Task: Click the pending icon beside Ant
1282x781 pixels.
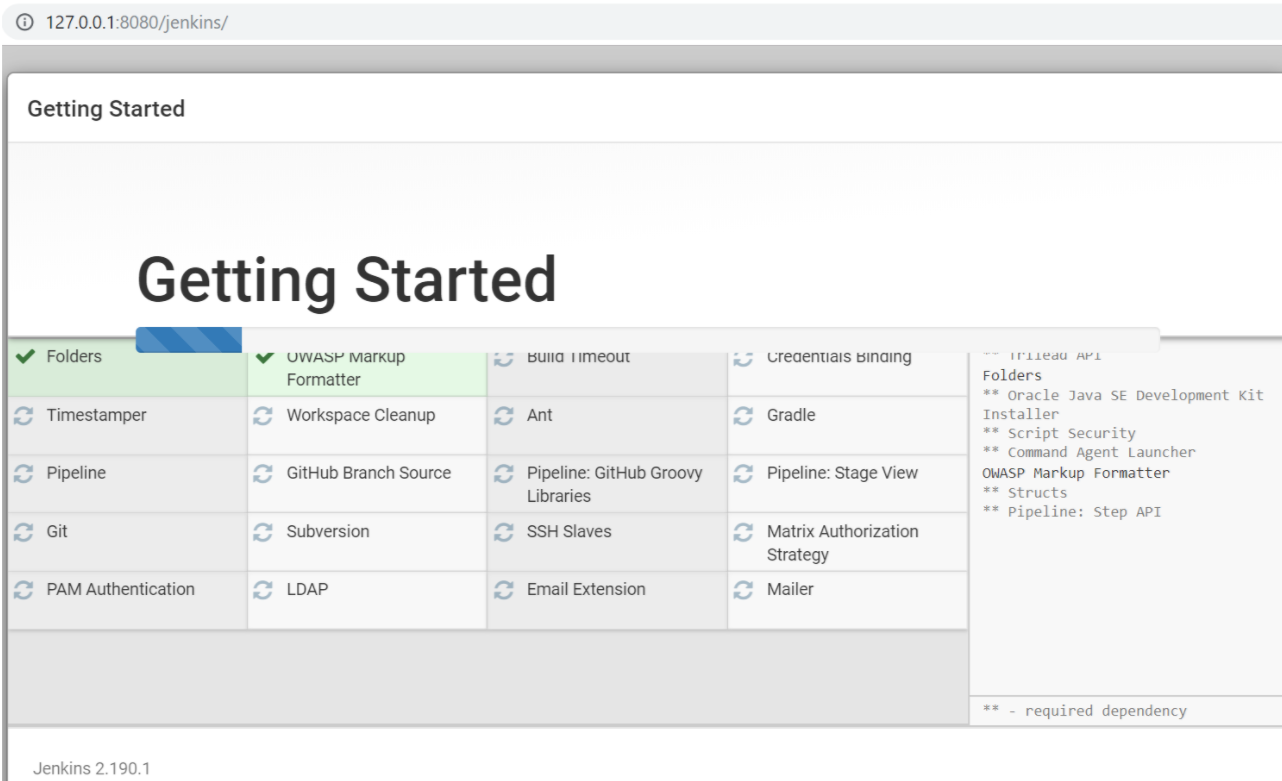Action: pyautogui.click(x=504, y=416)
